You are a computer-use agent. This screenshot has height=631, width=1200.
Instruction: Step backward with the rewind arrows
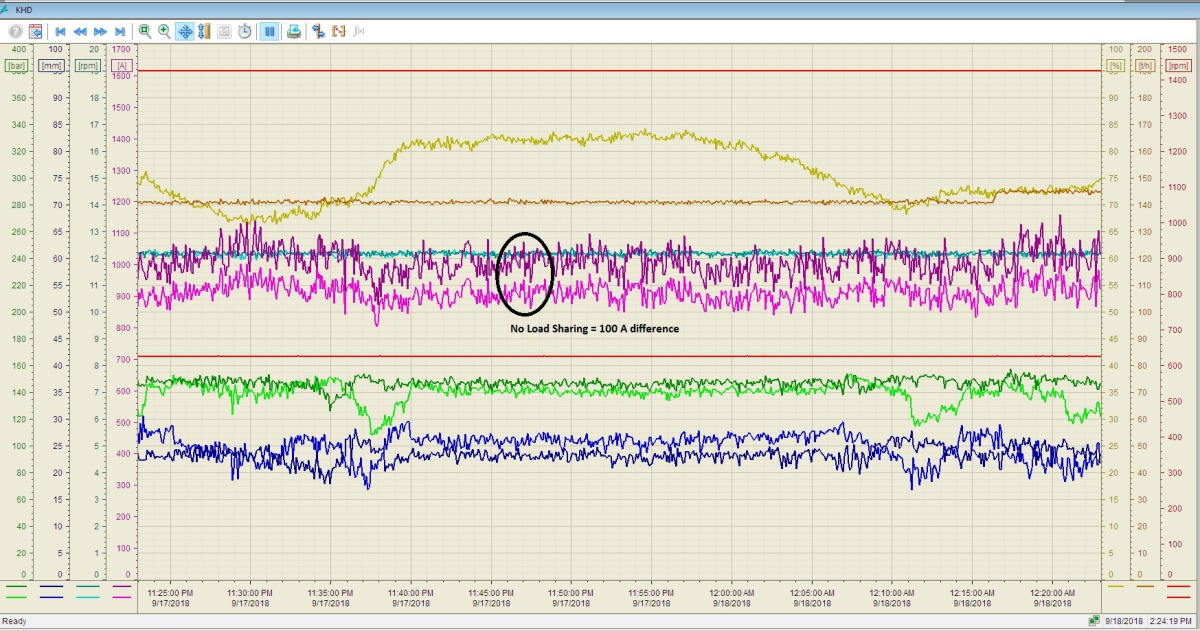pyautogui.click(x=80, y=31)
